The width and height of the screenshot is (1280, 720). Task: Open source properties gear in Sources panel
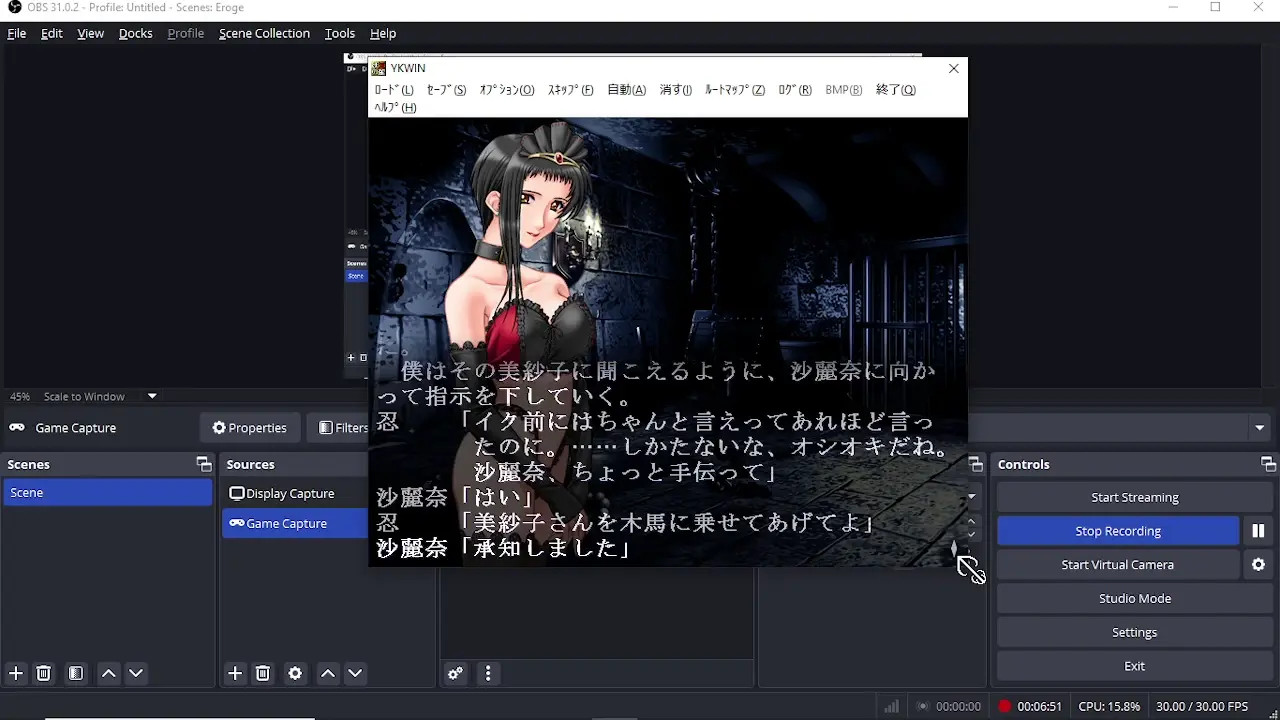[295, 674]
